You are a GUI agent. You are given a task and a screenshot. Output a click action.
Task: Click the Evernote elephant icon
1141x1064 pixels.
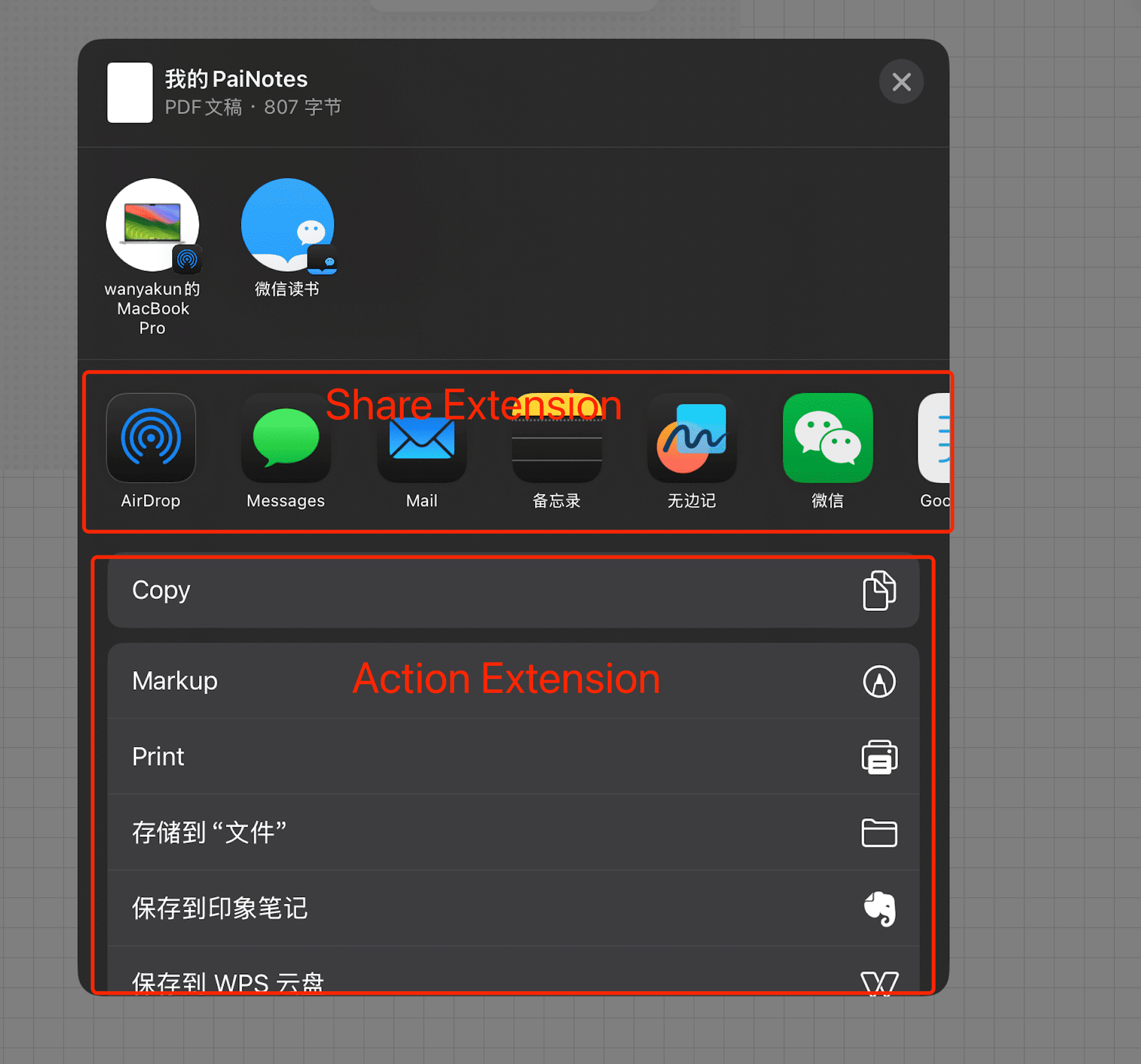pyautogui.click(x=880, y=909)
